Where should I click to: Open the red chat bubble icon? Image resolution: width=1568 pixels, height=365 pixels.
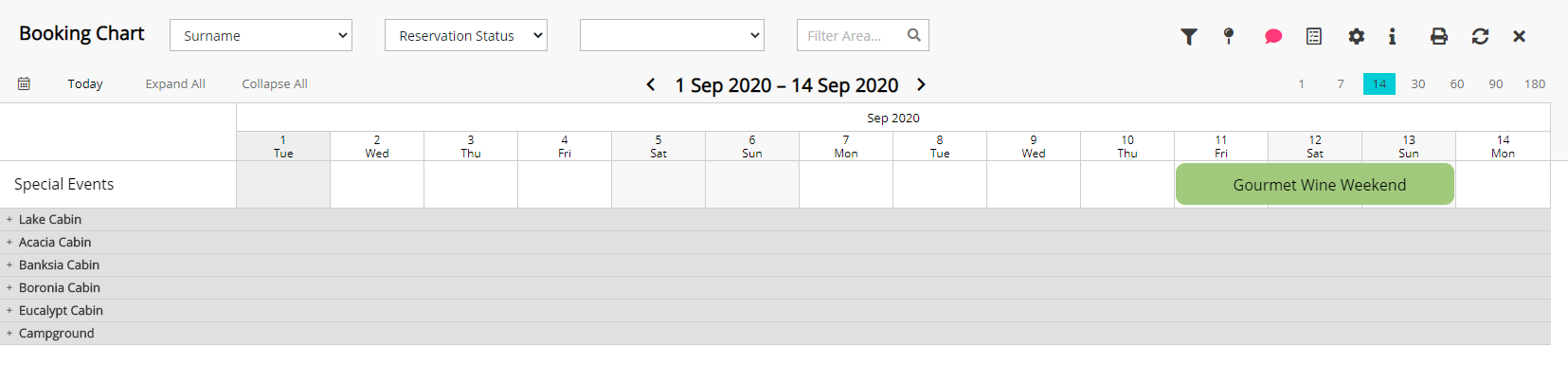pyautogui.click(x=1273, y=36)
